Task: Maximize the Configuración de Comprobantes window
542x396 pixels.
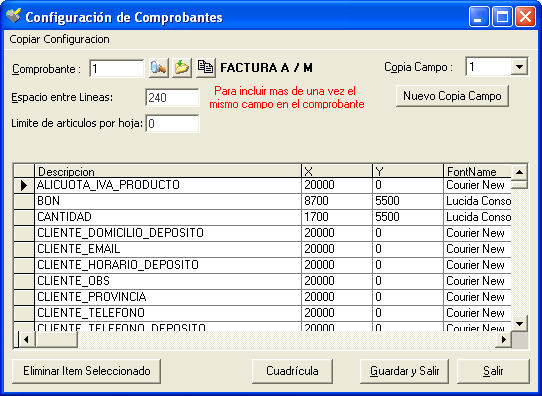Action: (x=502, y=17)
